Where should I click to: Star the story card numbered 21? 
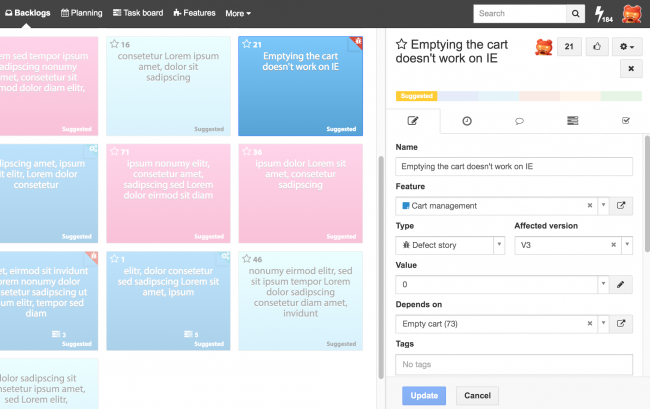pos(247,44)
